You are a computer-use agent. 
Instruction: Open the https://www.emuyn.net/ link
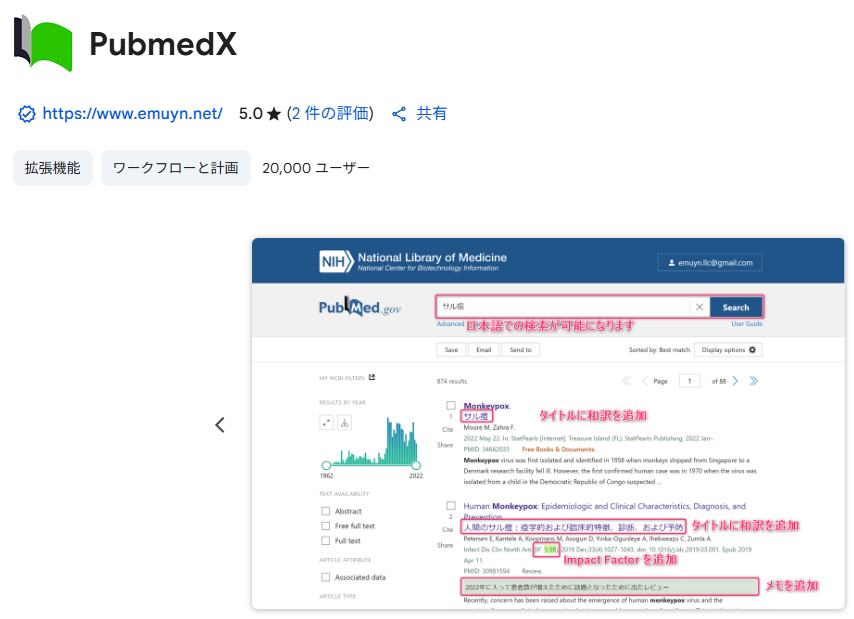[132, 114]
